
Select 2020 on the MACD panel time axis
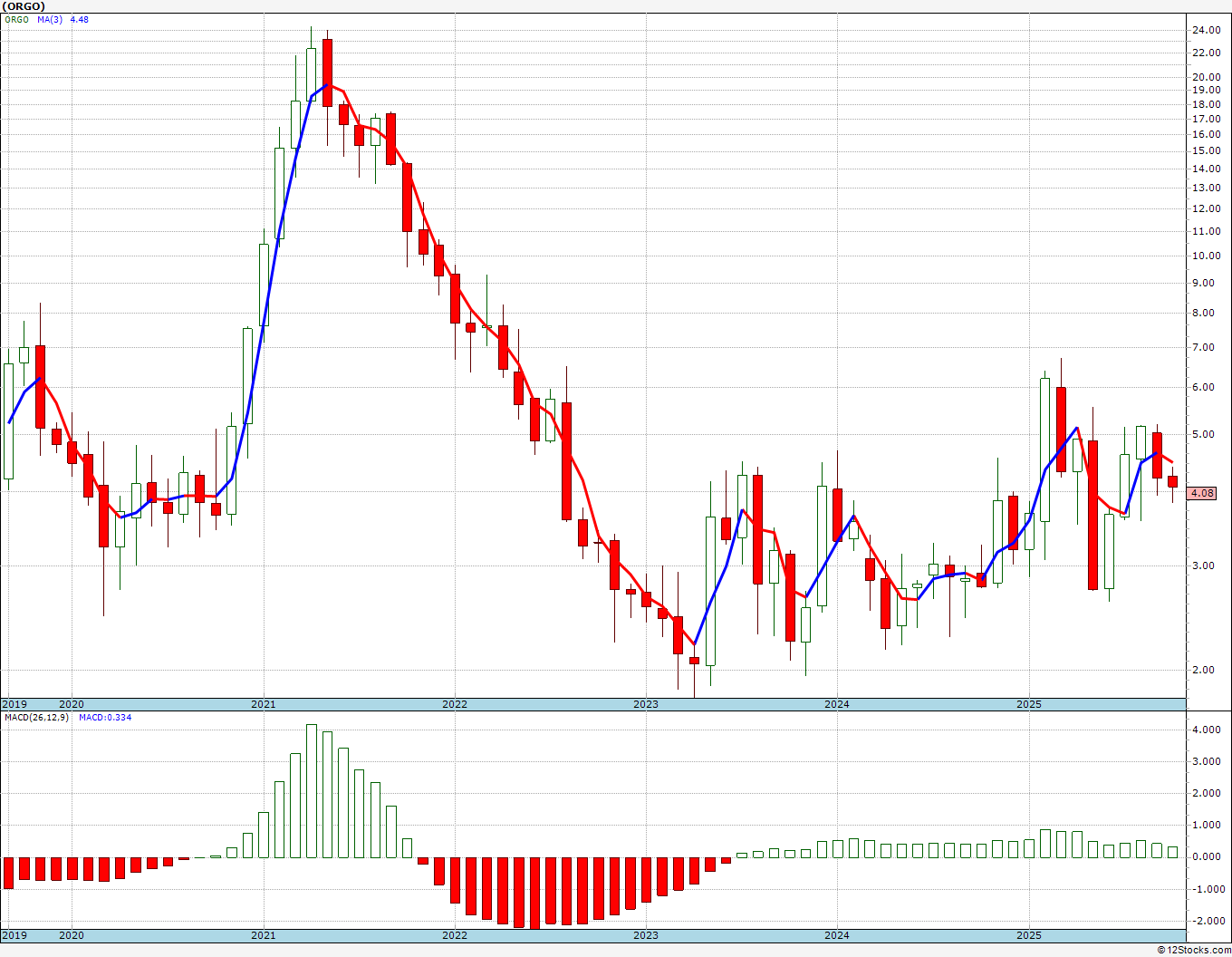(71, 935)
